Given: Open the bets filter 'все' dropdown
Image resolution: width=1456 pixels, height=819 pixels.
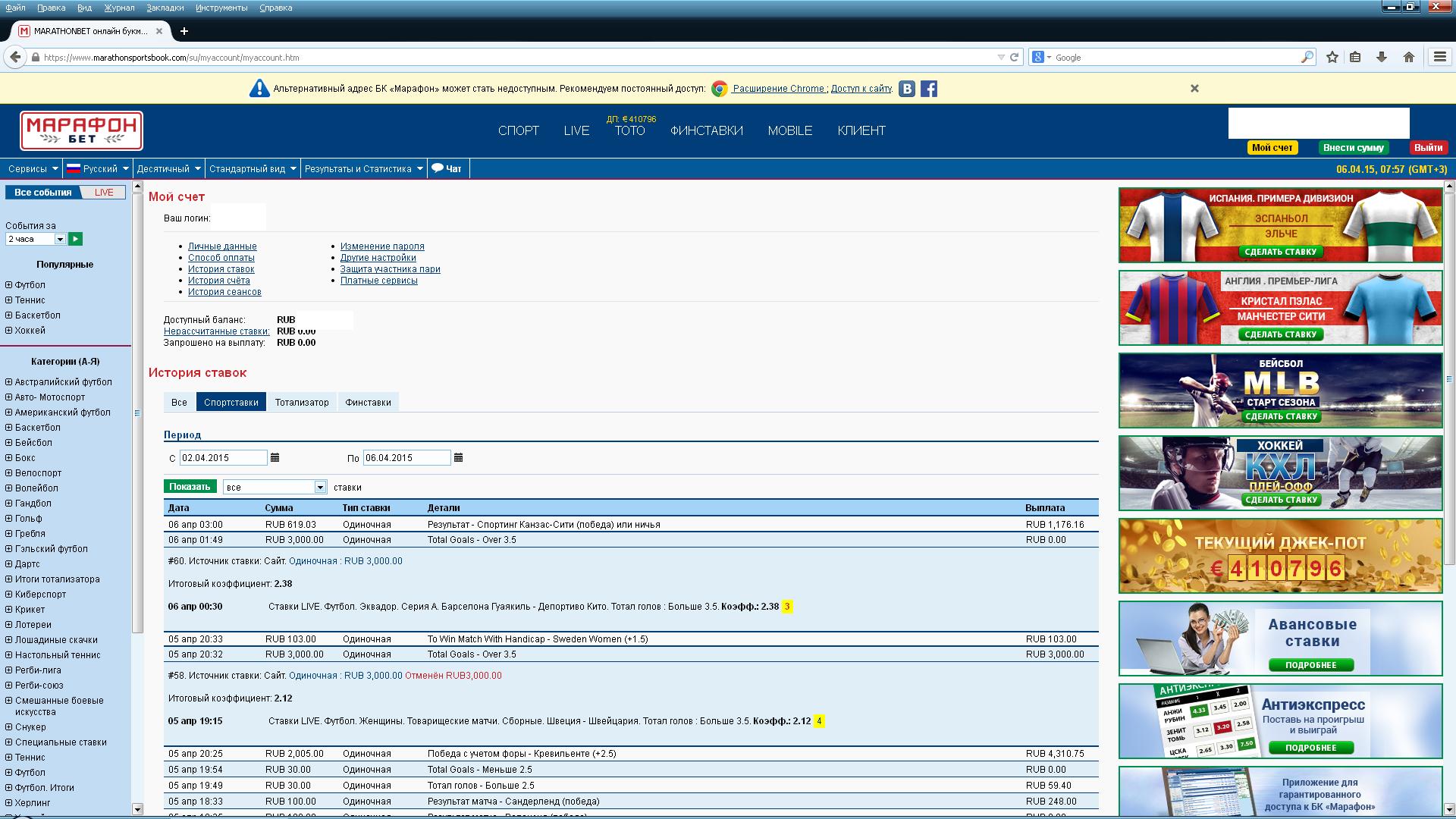Looking at the screenshot, I should 275,487.
